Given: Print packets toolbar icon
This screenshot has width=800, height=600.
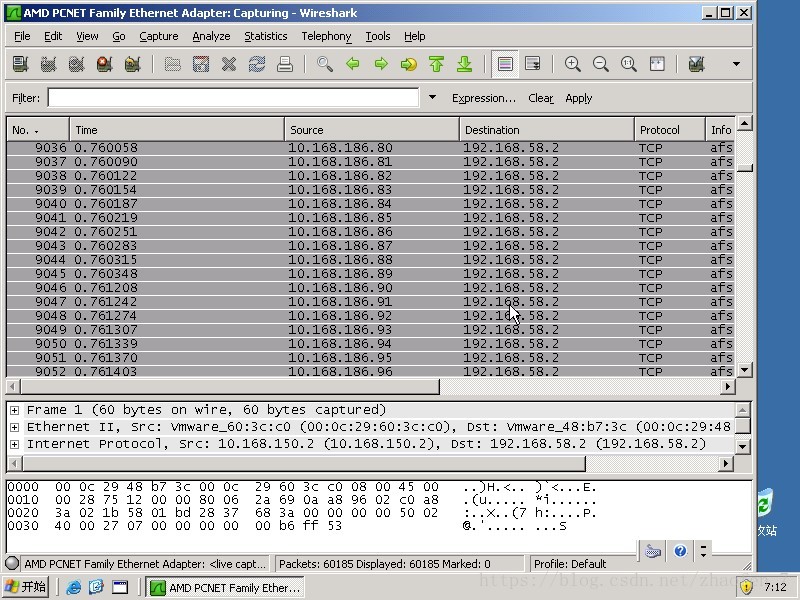Looking at the screenshot, I should click(285, 64).
